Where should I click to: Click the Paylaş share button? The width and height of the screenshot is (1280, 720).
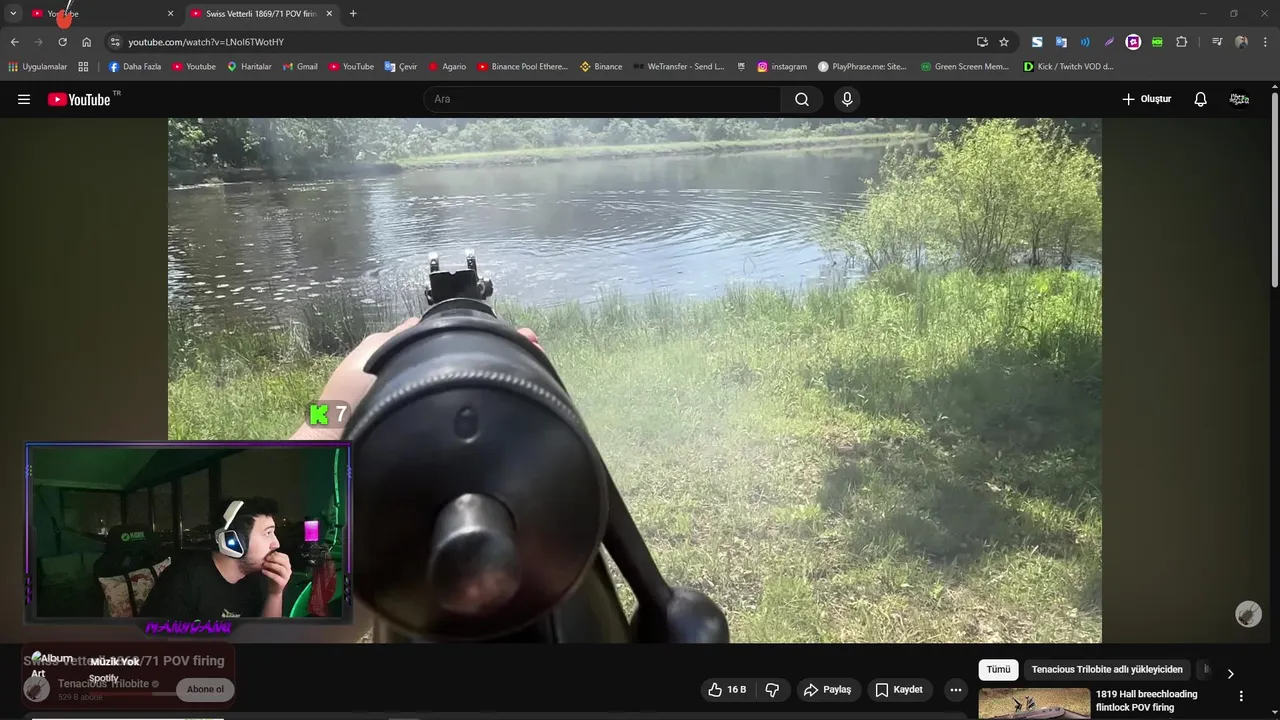(x=827, y=690)
